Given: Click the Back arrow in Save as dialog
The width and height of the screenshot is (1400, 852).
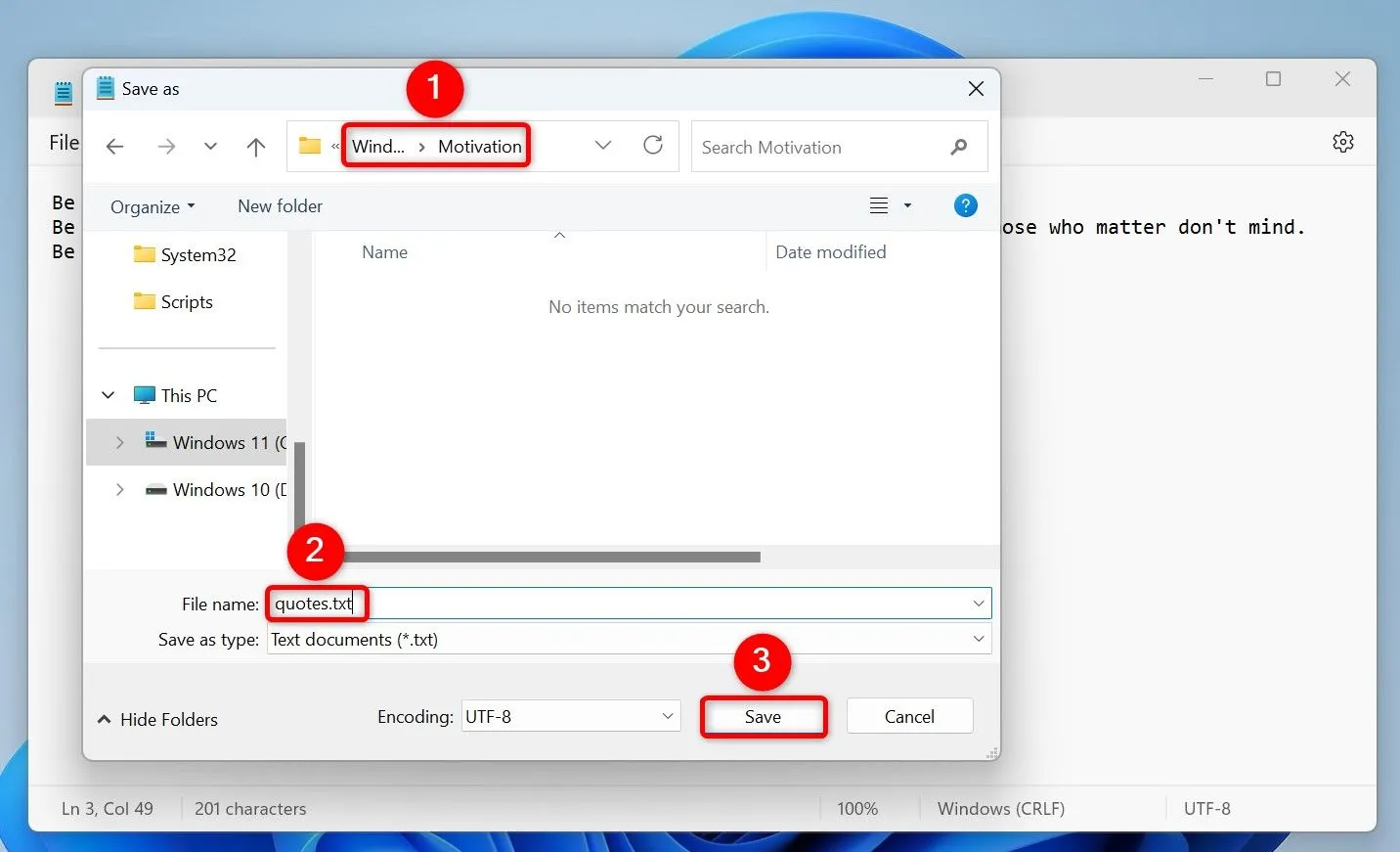Looking at the screenshot, I should 115,147.
